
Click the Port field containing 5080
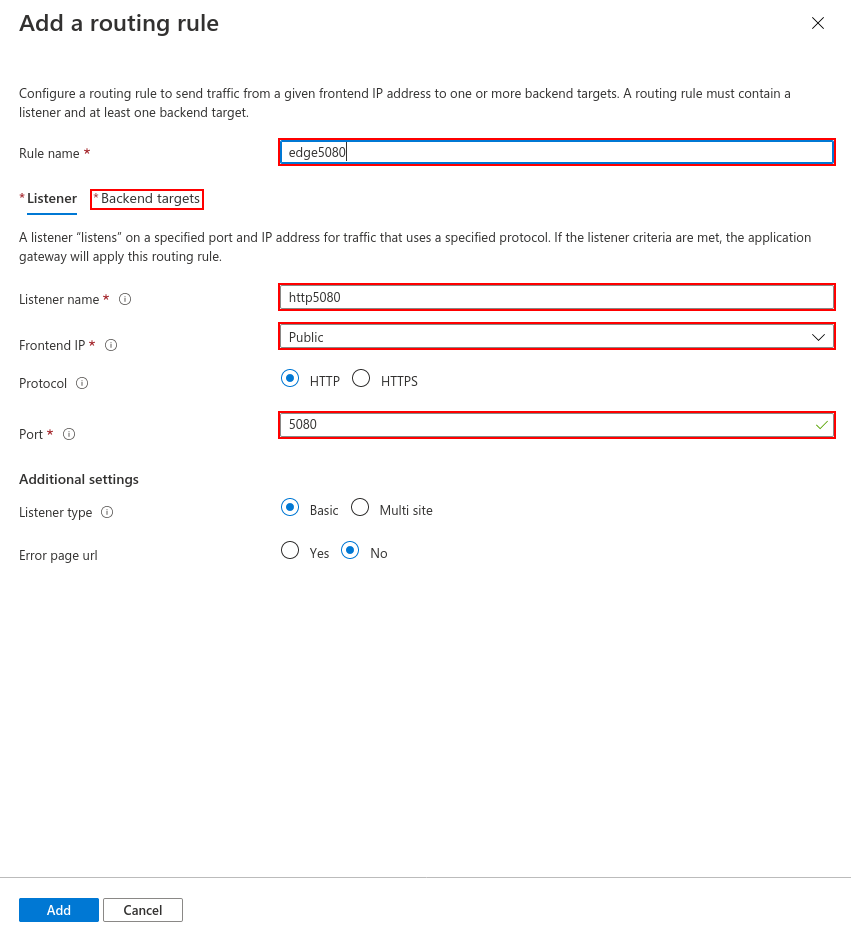(x=556, y=425)
